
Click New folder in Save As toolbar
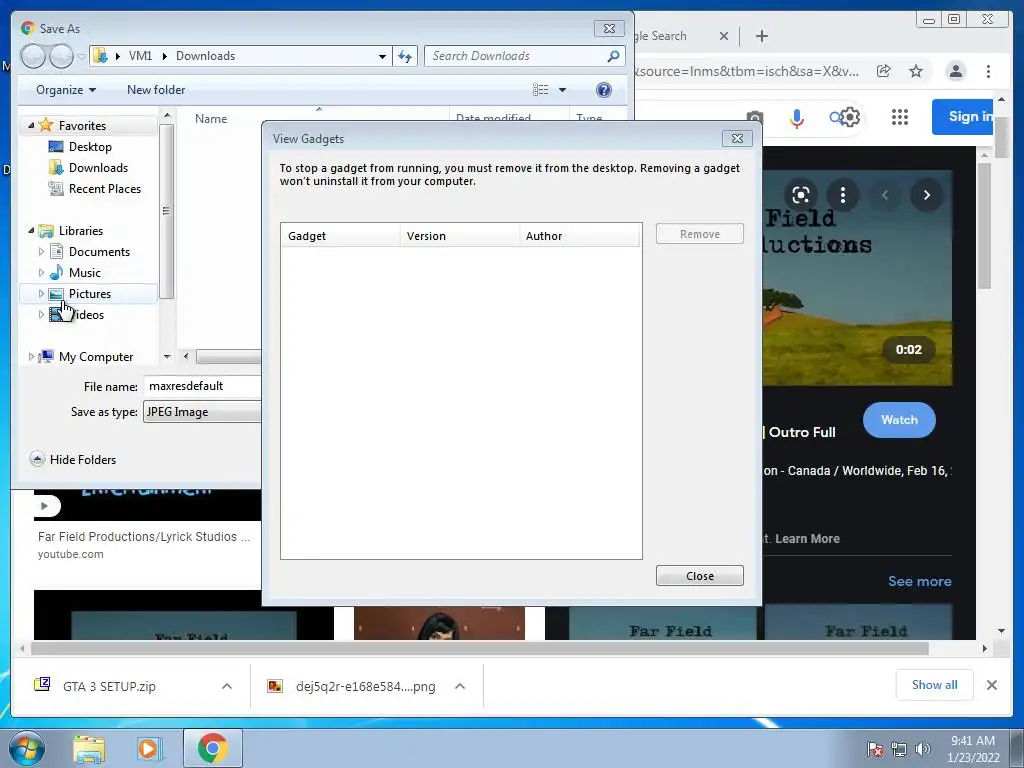coord(156,90)
